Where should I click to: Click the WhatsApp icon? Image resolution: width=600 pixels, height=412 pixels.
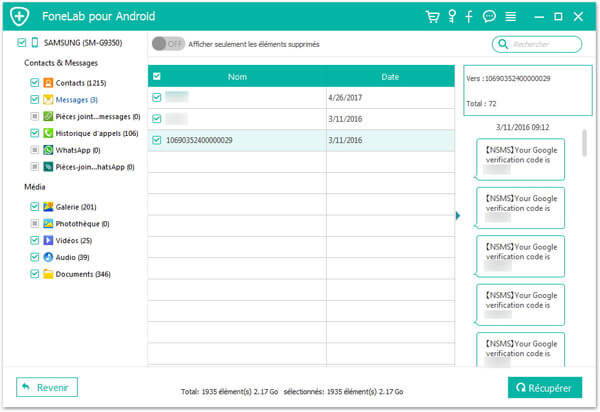point(48,150)
